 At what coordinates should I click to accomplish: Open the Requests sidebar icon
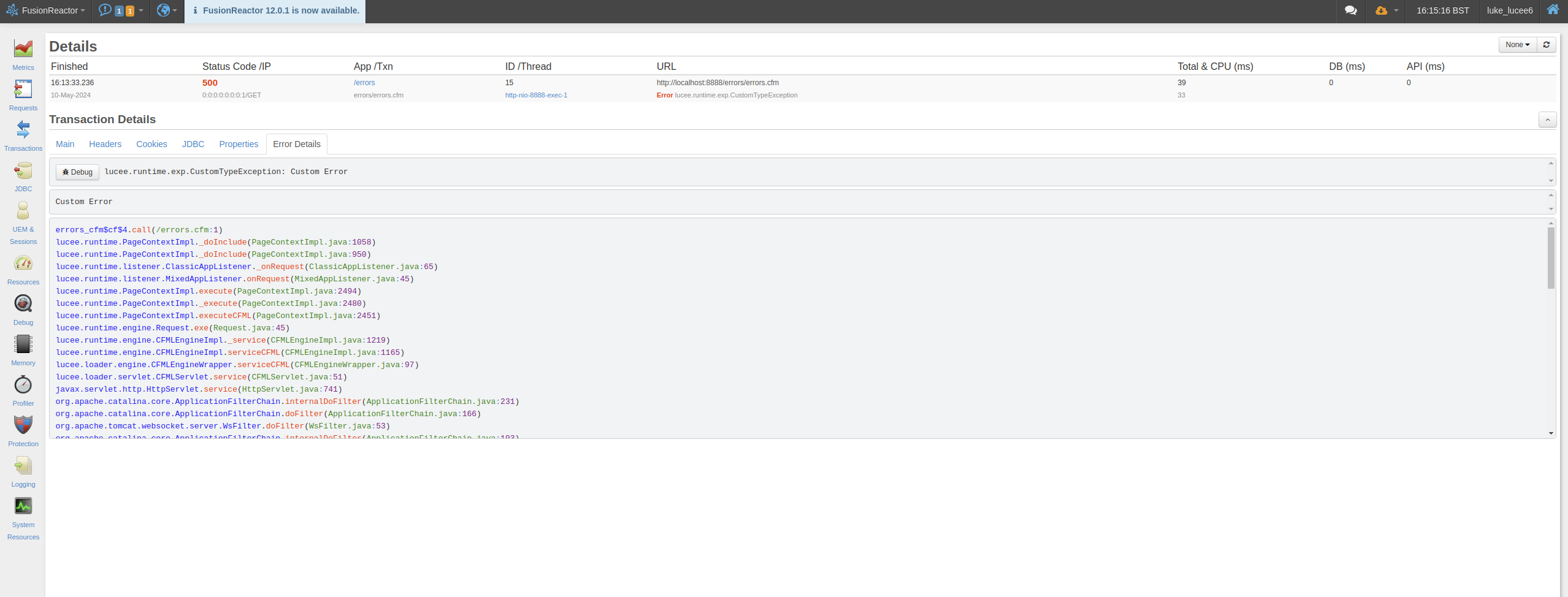(x=23, y=89)
